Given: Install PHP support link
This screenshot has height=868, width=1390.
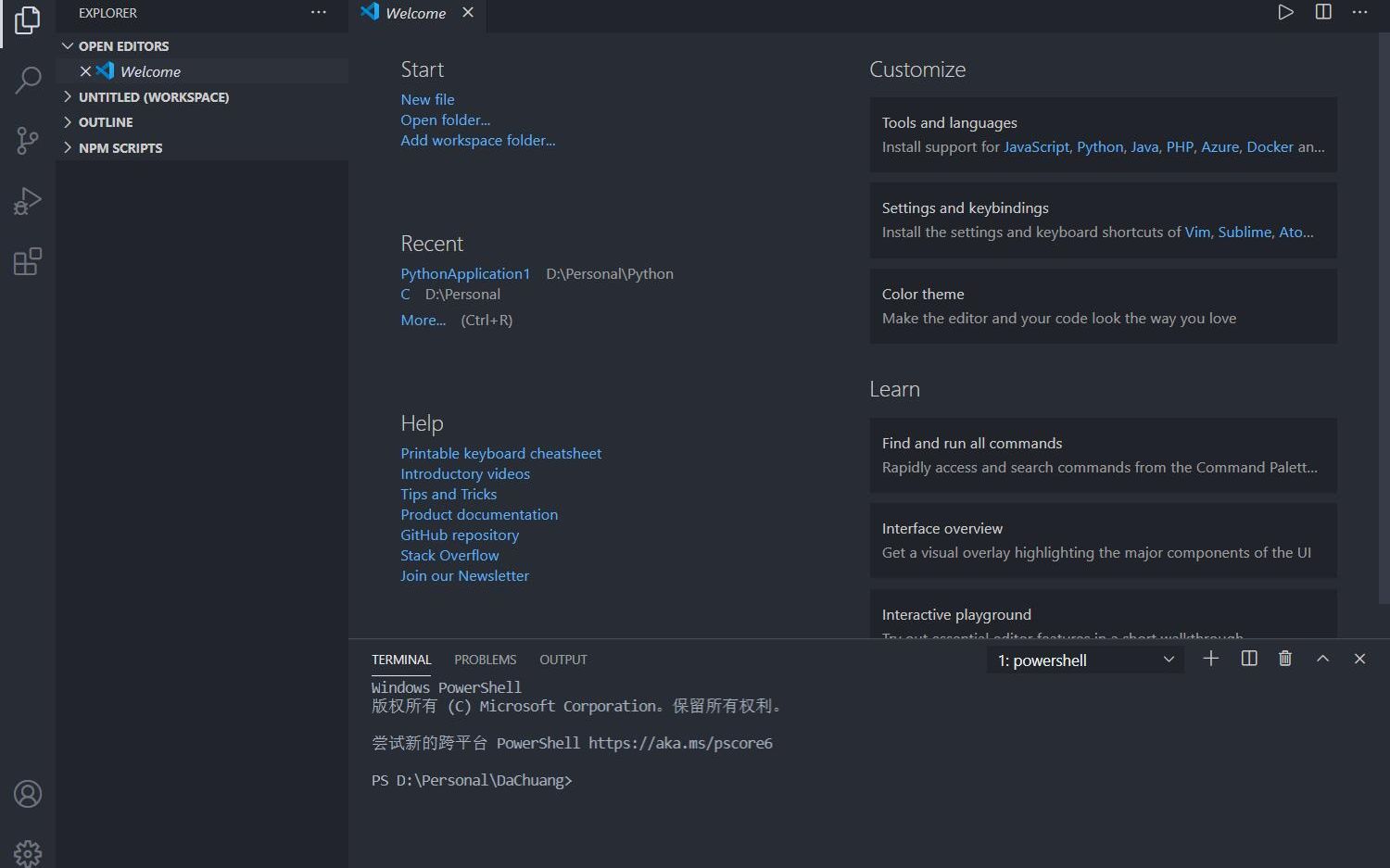Looking at the screenshot, I should pos(1180,146).
